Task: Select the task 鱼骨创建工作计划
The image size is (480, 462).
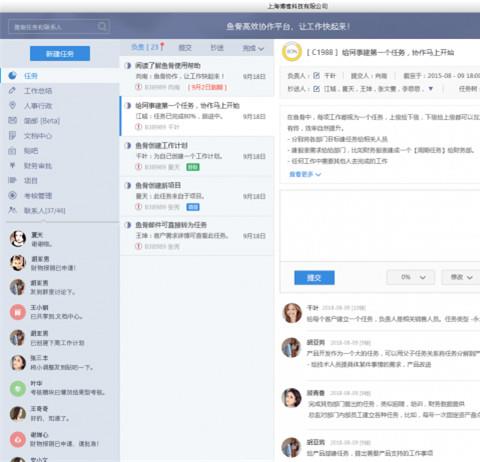Action: (x=197, y=156)
